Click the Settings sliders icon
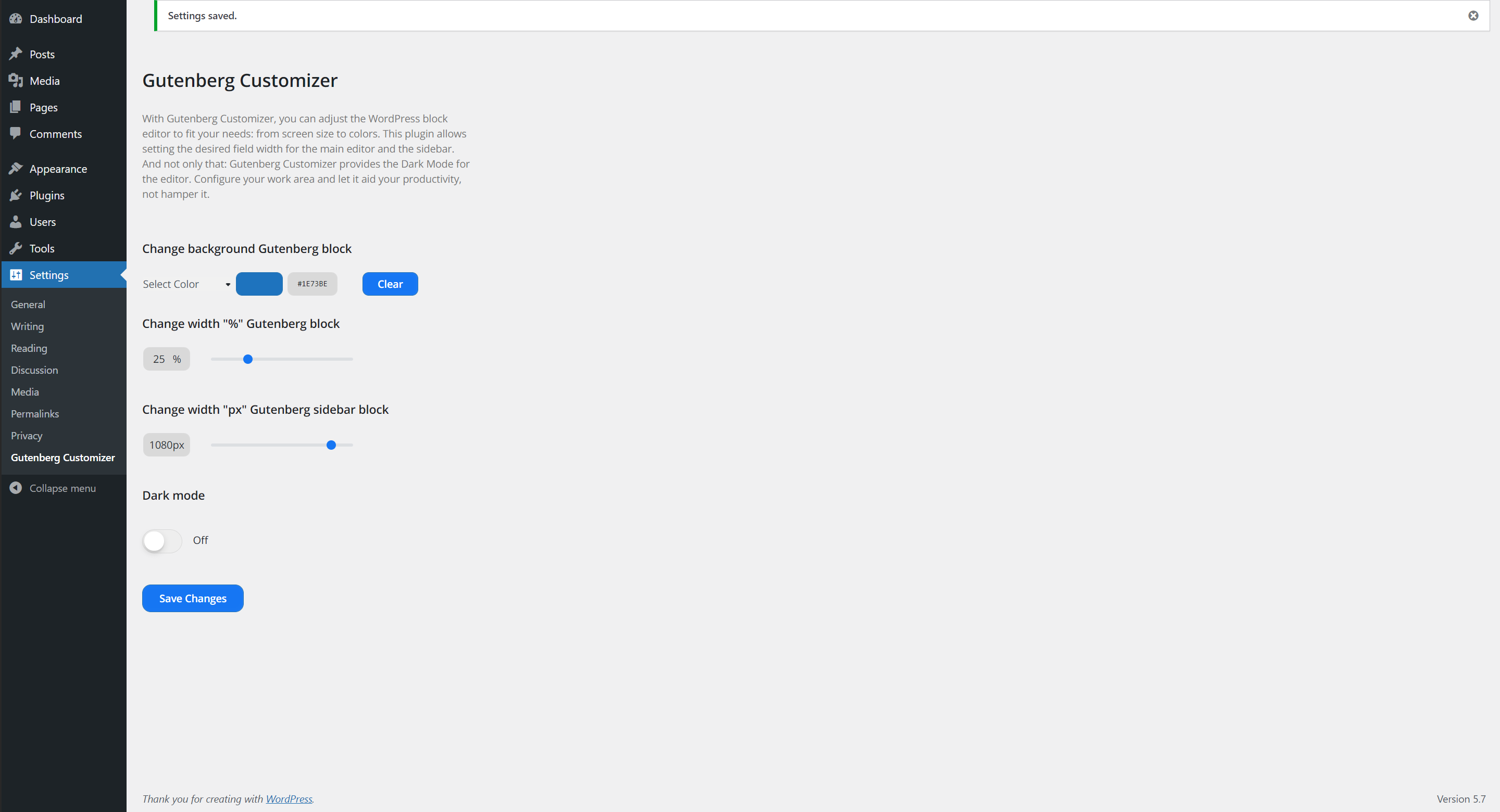 coord(16,275)
